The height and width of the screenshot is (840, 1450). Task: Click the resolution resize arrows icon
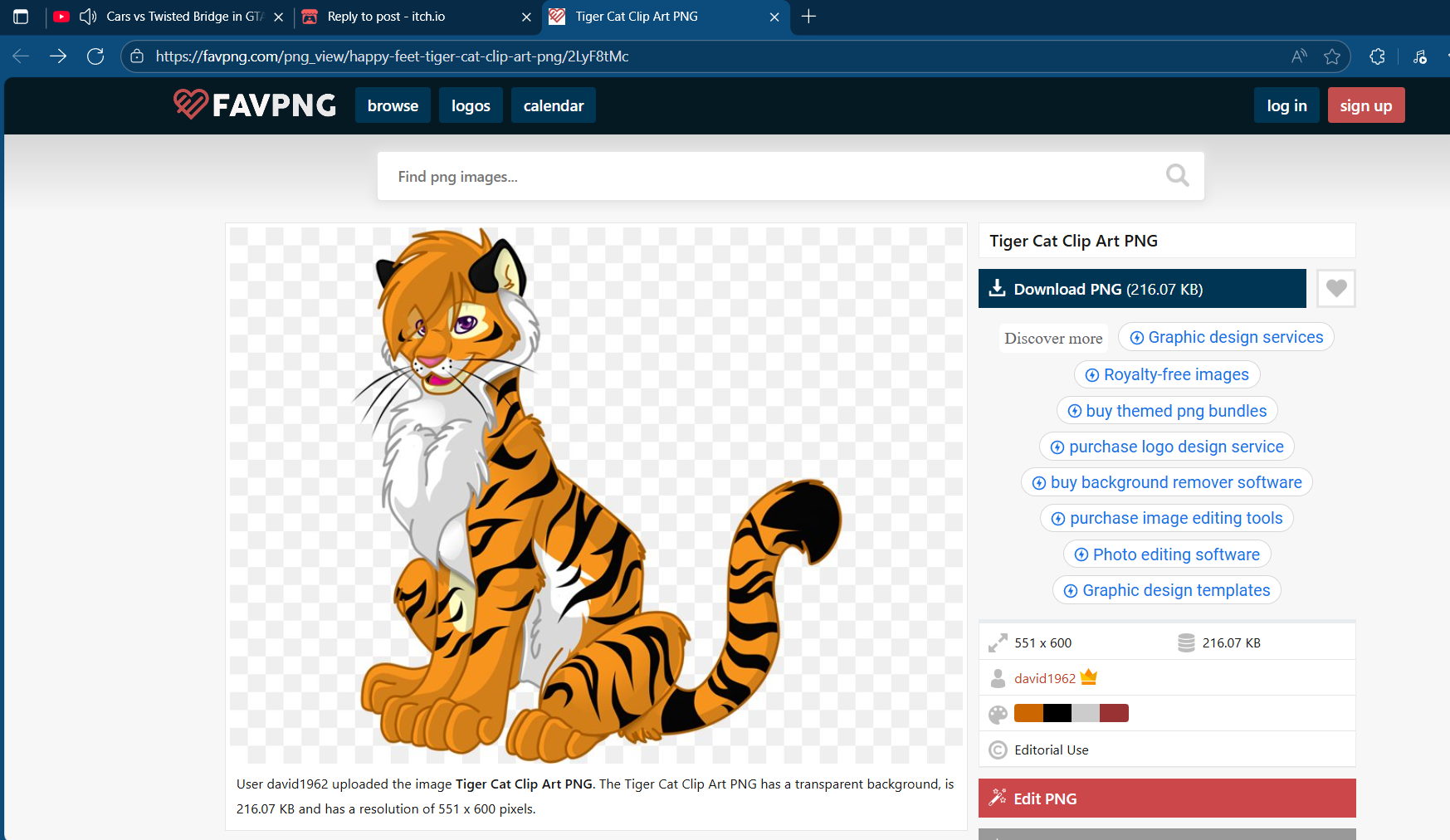(x=998, y=642)
